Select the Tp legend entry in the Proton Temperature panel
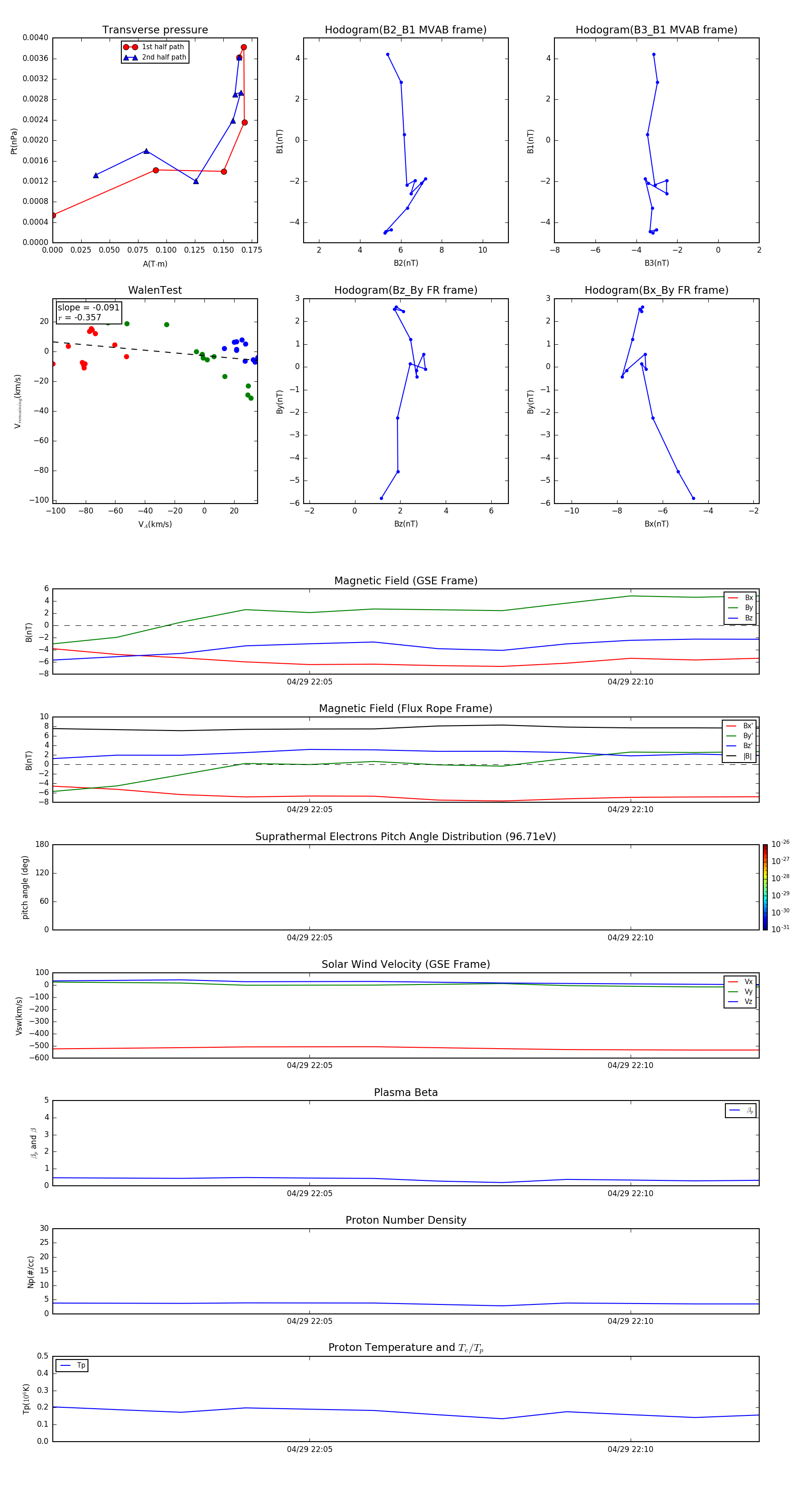 72,1365
